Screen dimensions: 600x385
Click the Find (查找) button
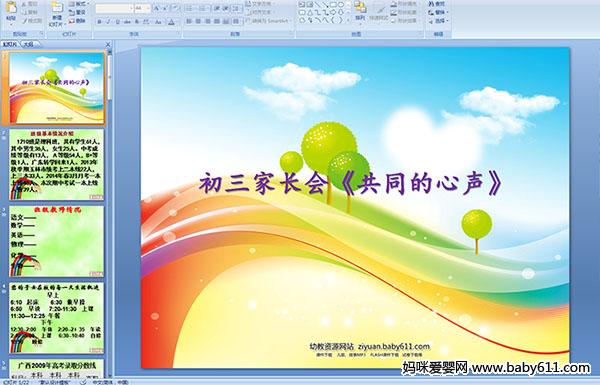(x=437, y=4)
